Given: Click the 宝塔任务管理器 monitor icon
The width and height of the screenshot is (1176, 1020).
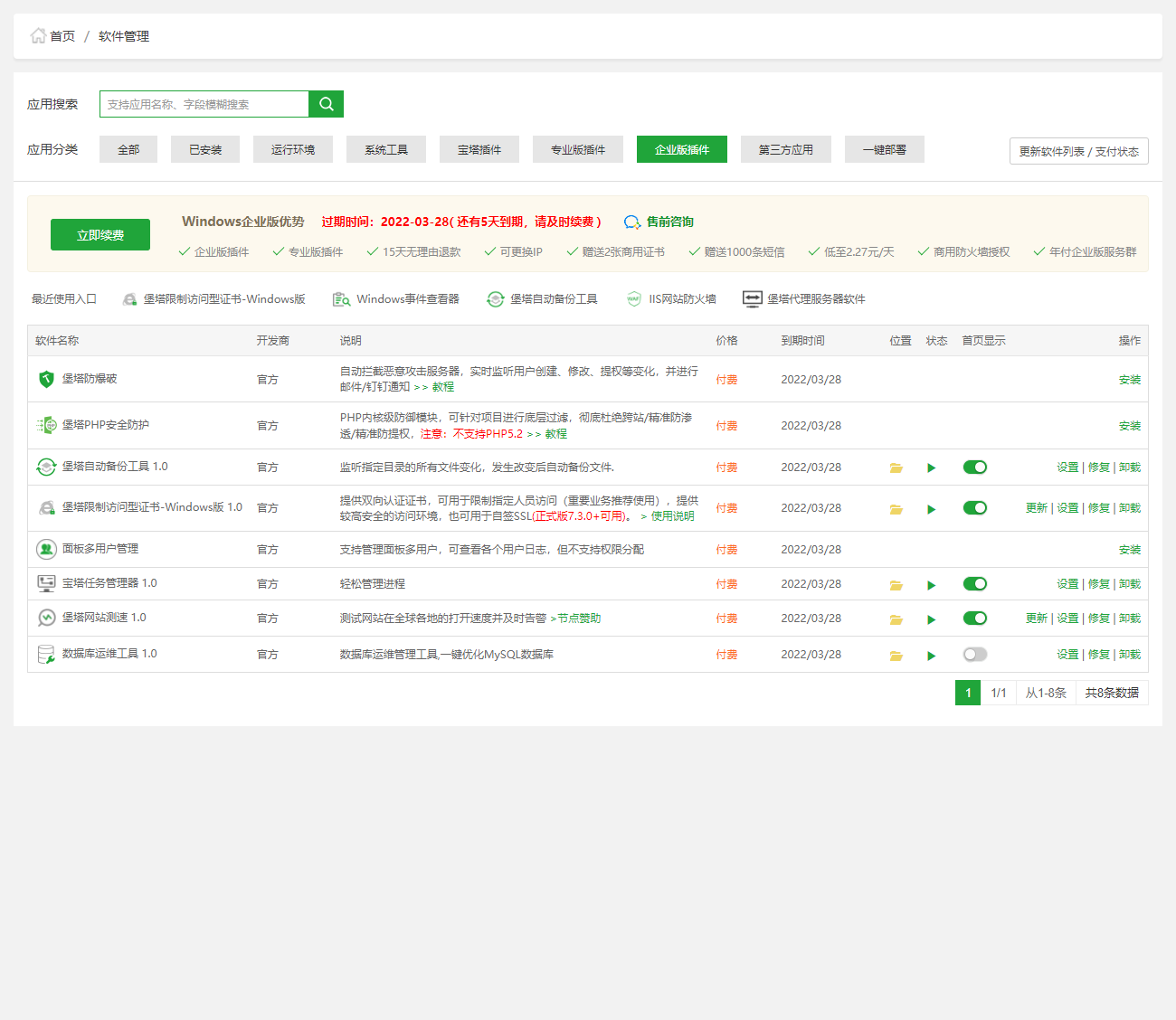Looking at the screenshot, I should point(46,583).
